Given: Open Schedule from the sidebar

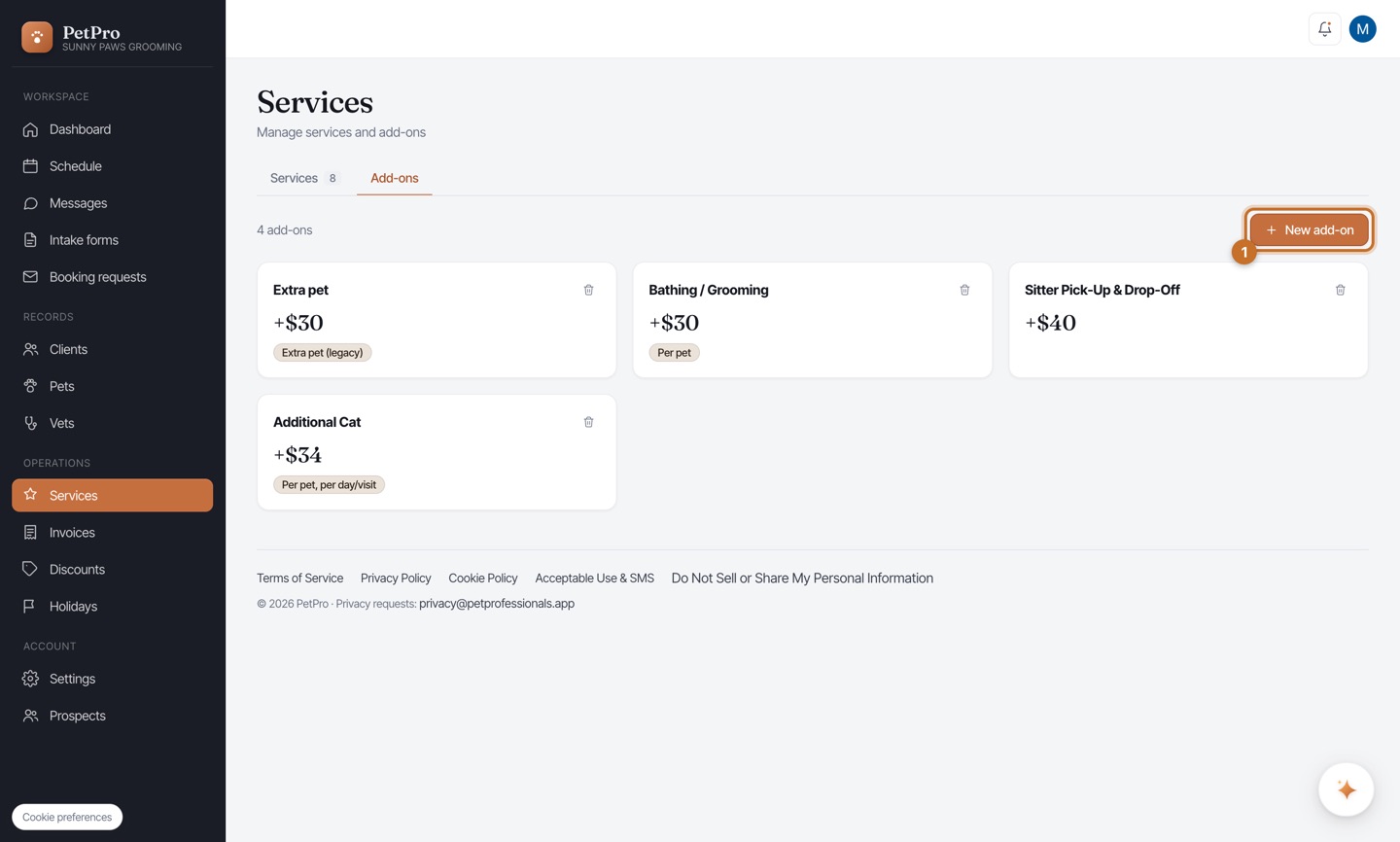Looking at the screenshot, I should pyautogui.click(x=112, y=166).
